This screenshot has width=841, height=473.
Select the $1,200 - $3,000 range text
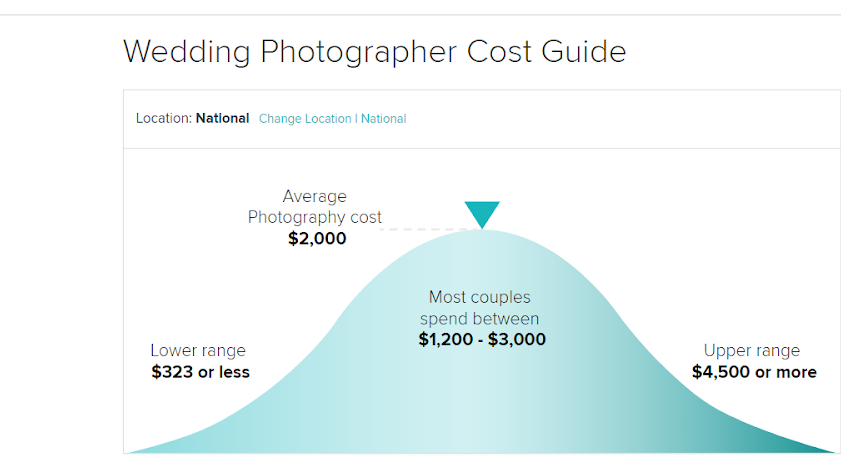tap(482, 339)
